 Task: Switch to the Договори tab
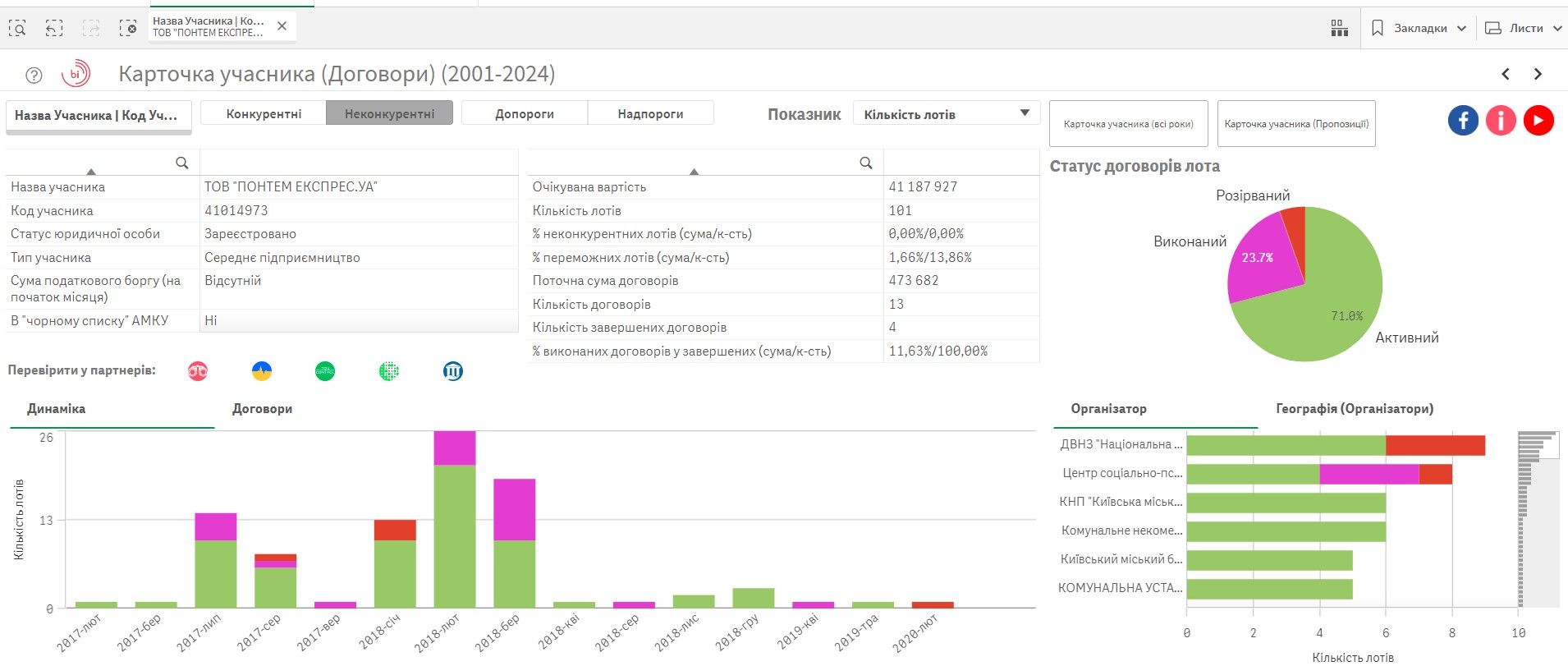click(262, 409)
